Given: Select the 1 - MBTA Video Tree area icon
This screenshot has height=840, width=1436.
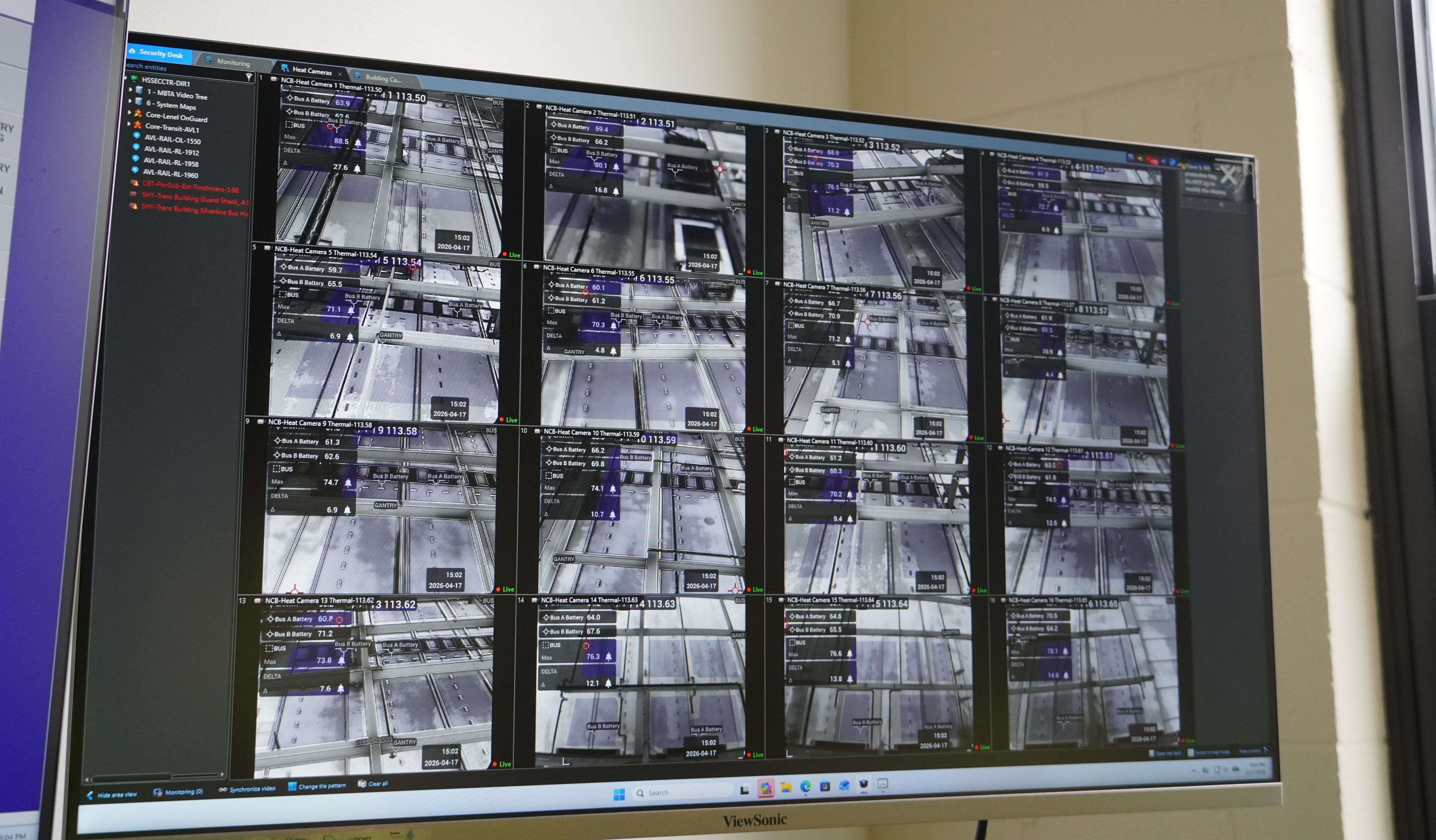Looking at the screenshot, I should pos(139,90).
